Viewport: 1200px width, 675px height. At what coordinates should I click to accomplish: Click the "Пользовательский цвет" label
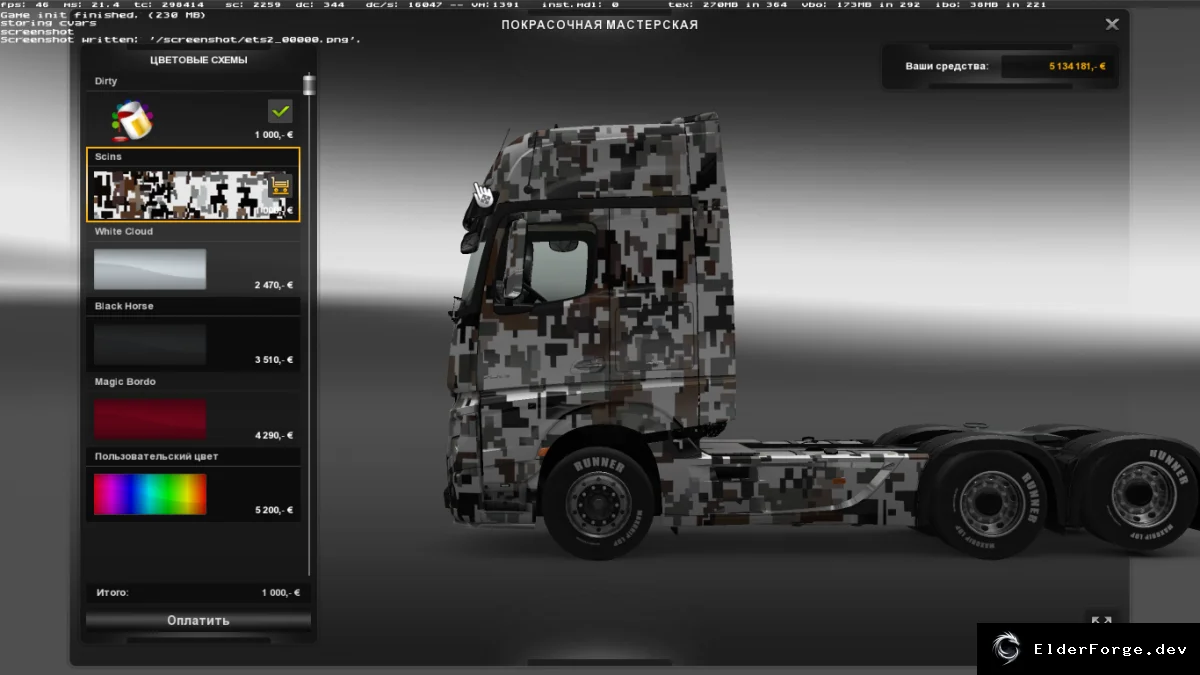point(157,457)
